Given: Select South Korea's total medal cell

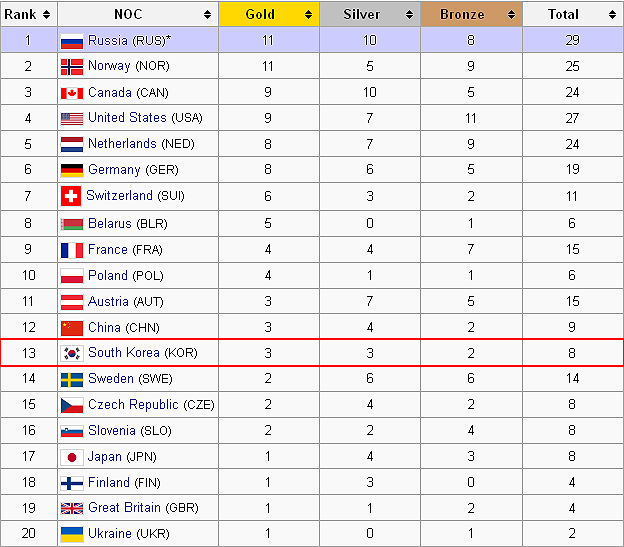Looking at the screenshot, I should pos(573,353).
